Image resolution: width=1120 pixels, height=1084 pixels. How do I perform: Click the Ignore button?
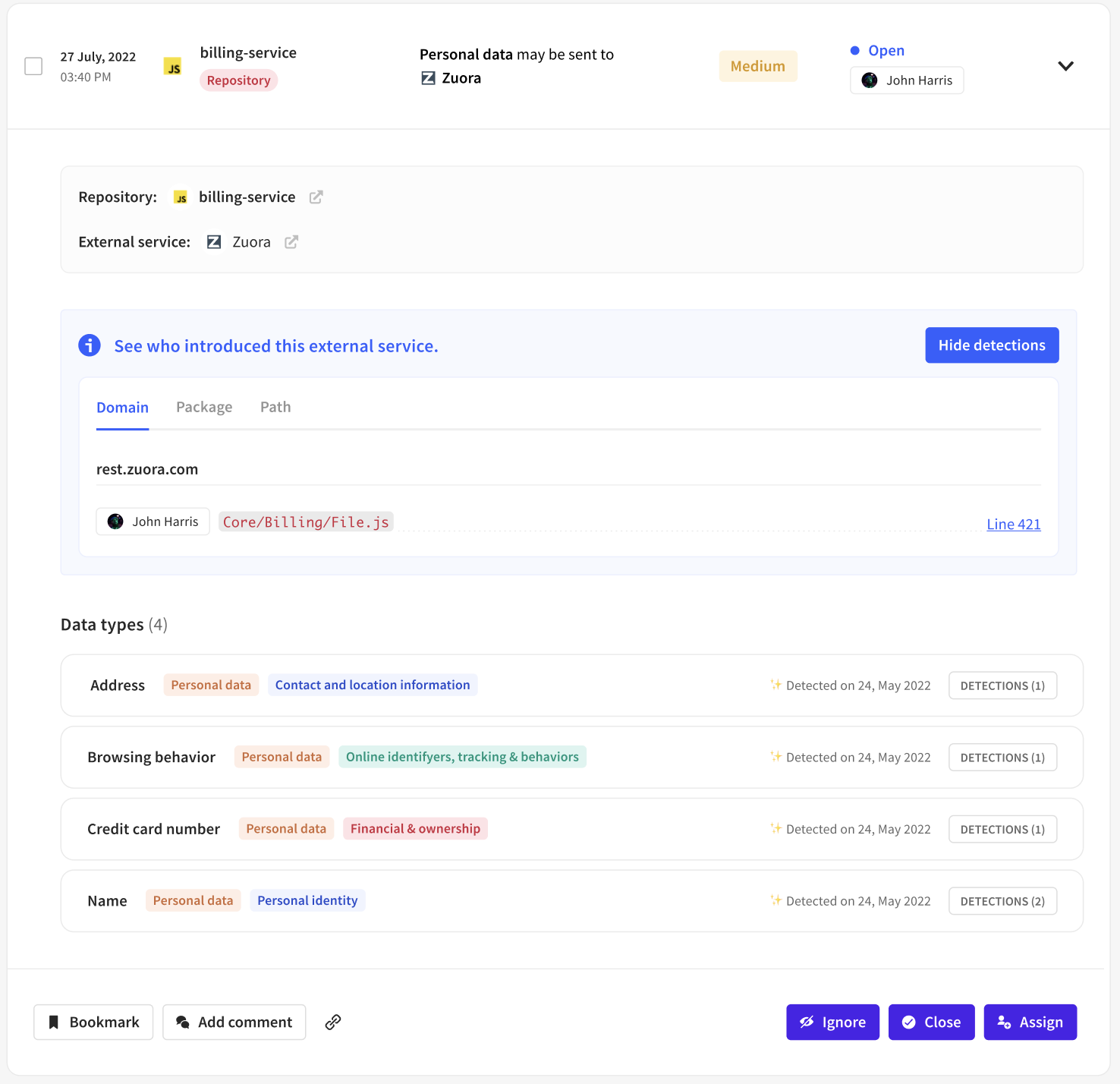click(x=832, y=1022)
